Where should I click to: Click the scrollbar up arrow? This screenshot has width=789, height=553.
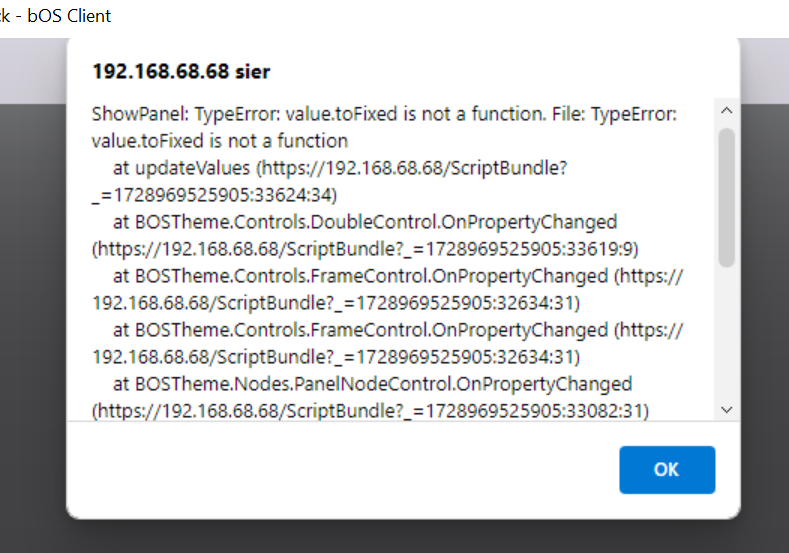(727, 110)
